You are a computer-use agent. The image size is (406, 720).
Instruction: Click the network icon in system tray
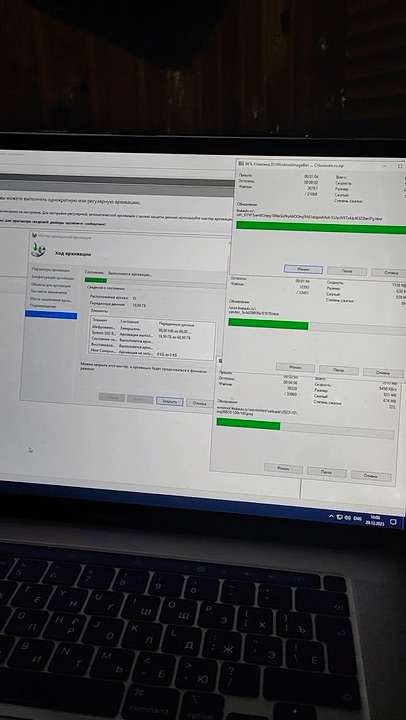tap(339, 517)
